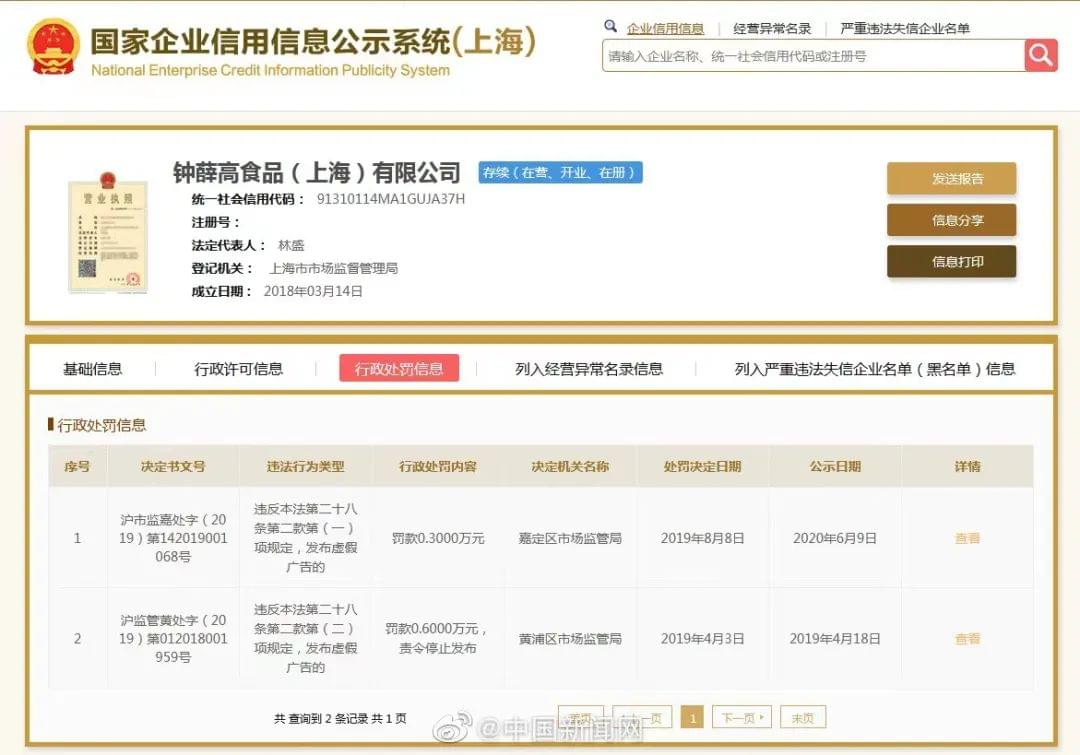Open the 列入经营异常名录信息 tab

click(x=589, y=369)
